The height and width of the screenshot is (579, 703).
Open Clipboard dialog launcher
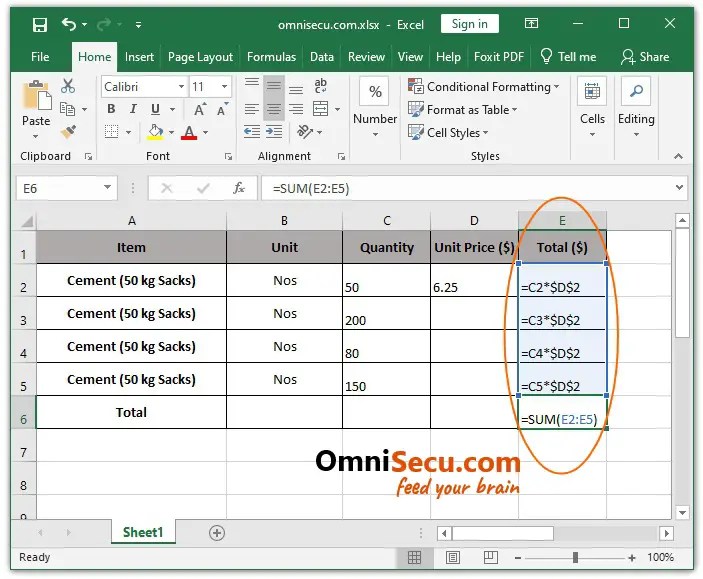[88, 157]
